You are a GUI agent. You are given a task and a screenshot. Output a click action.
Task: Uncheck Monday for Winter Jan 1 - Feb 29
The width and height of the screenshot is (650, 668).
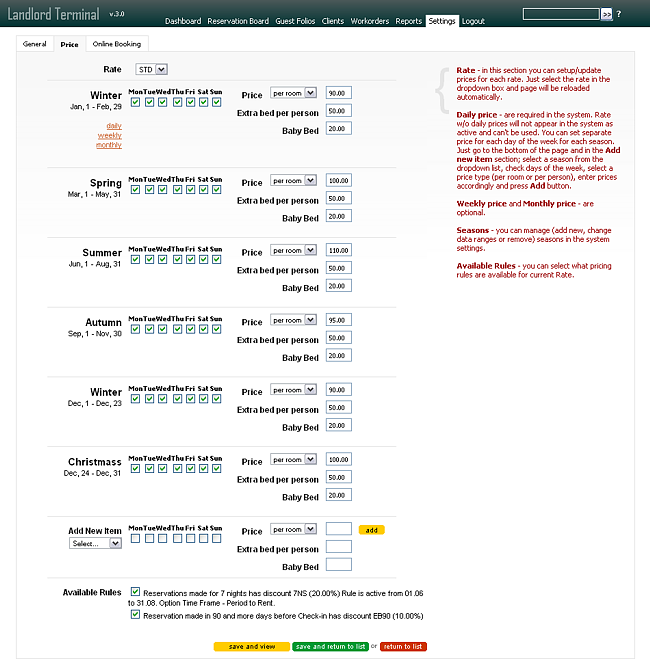coord(135,102)
